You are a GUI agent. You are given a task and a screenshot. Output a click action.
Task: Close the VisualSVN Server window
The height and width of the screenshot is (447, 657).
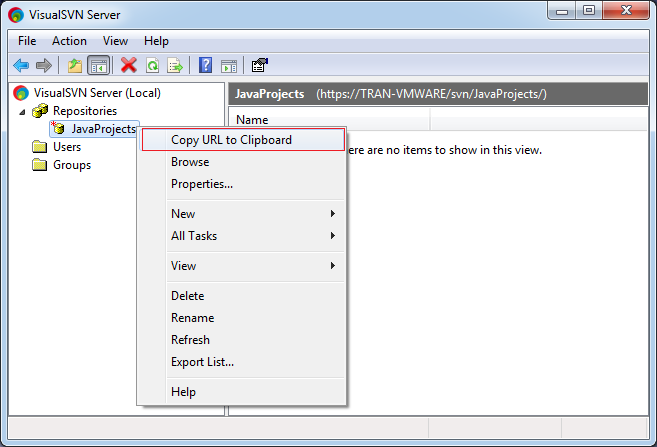(626, 10)
